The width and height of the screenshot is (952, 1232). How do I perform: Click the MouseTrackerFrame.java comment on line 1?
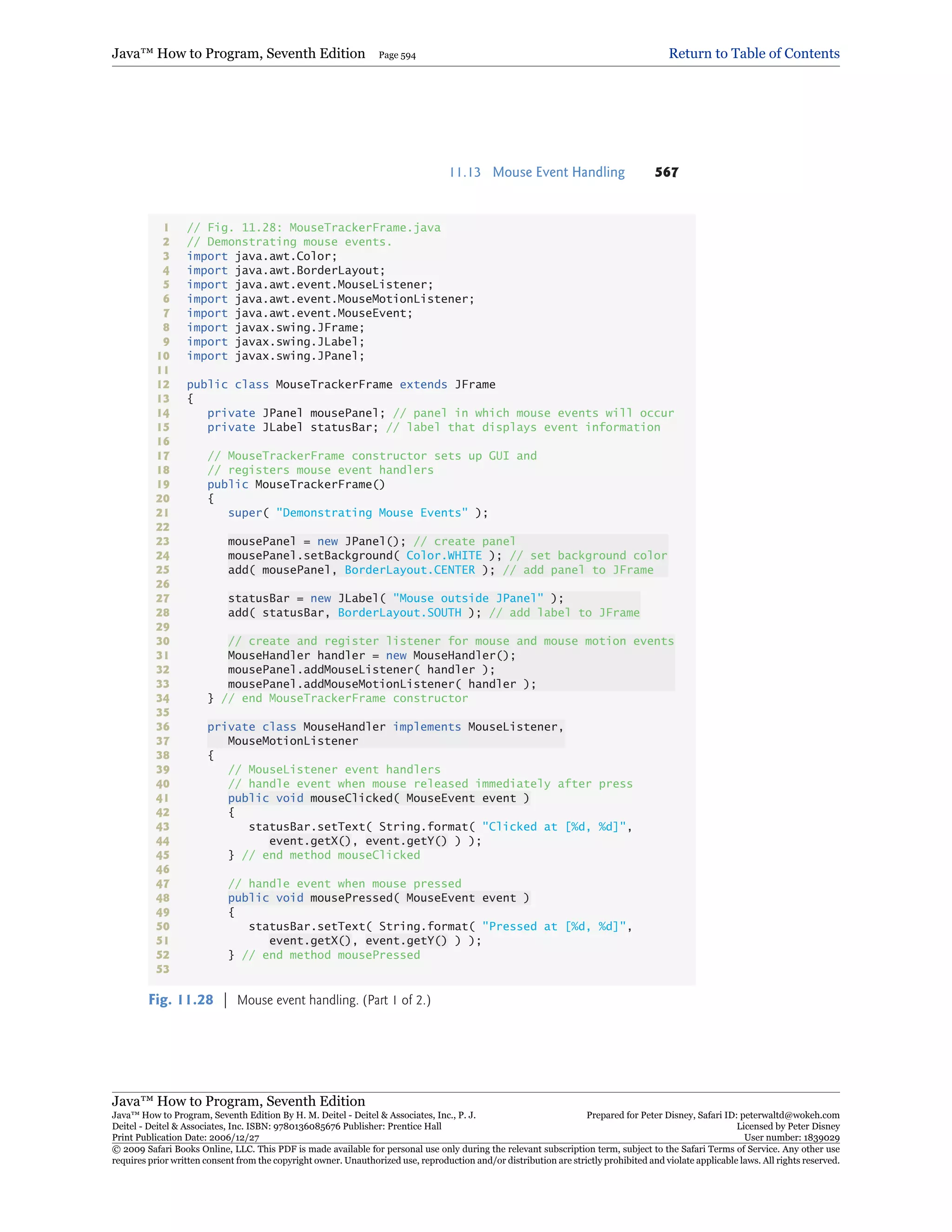[314, 227]
